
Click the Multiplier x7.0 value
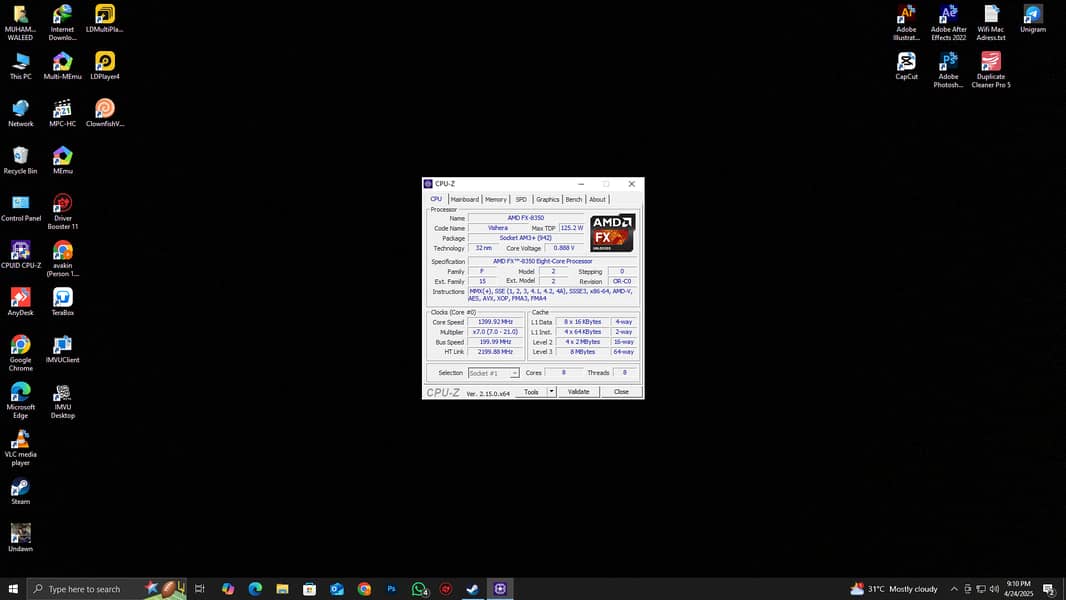pos(495,332)
